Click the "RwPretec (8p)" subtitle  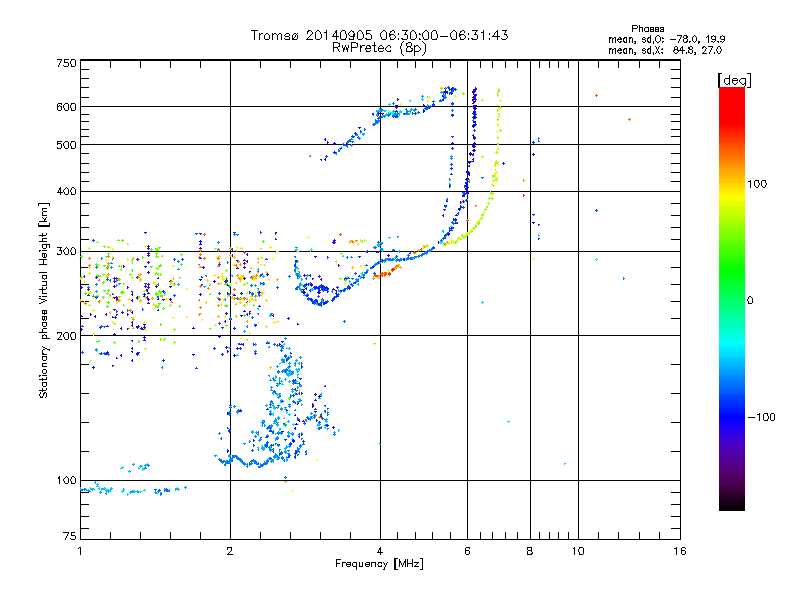pyautogui.click(x=379, y=48)
